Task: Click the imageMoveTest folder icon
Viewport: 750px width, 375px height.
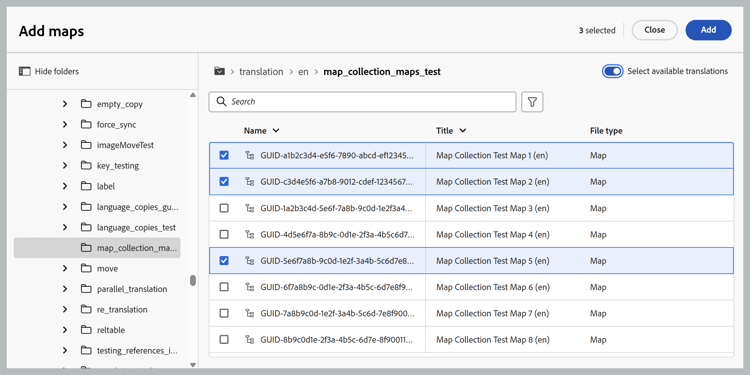Action: [86, 145]
